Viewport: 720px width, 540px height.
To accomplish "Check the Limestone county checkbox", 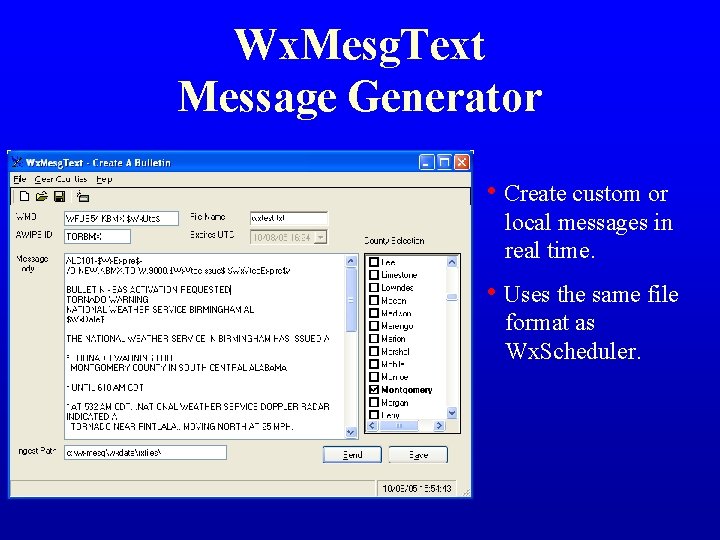I will point(374,275).
